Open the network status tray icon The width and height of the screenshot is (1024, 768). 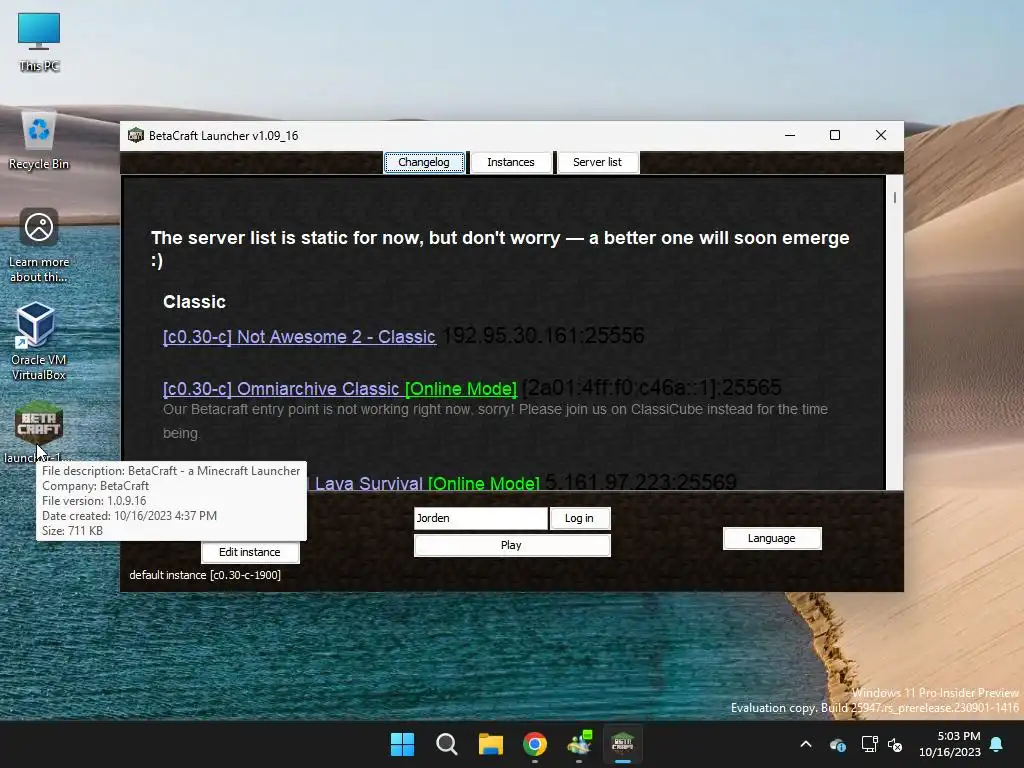coord(869,744)
